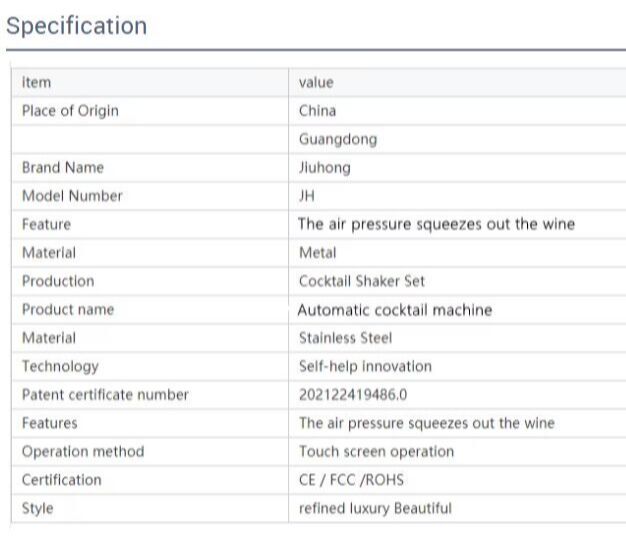
Task: Click the "item" column header
Action: click(36, 82)
